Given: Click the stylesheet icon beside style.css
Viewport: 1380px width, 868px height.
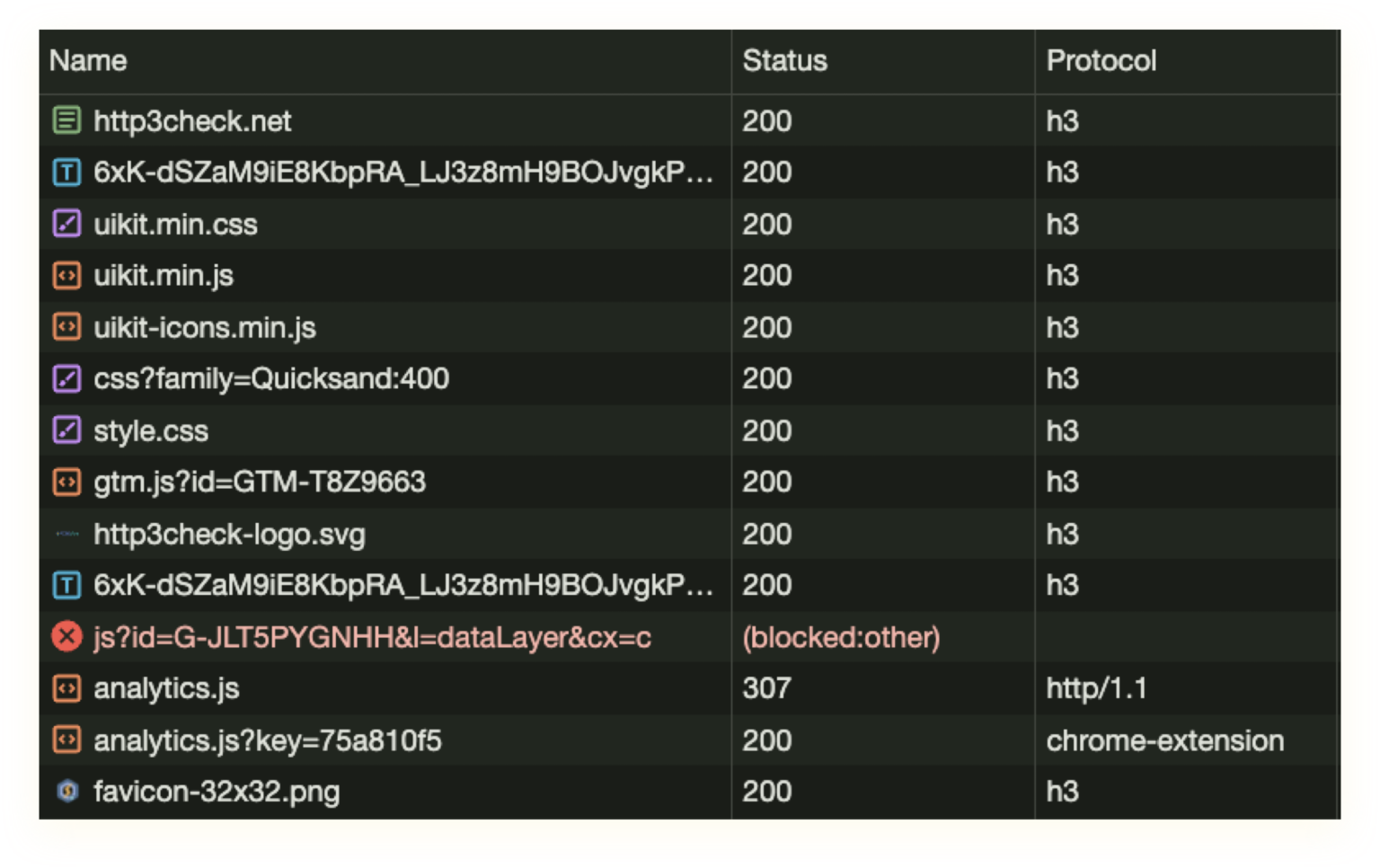Looking at the screenshot, I should pos(67,430).
